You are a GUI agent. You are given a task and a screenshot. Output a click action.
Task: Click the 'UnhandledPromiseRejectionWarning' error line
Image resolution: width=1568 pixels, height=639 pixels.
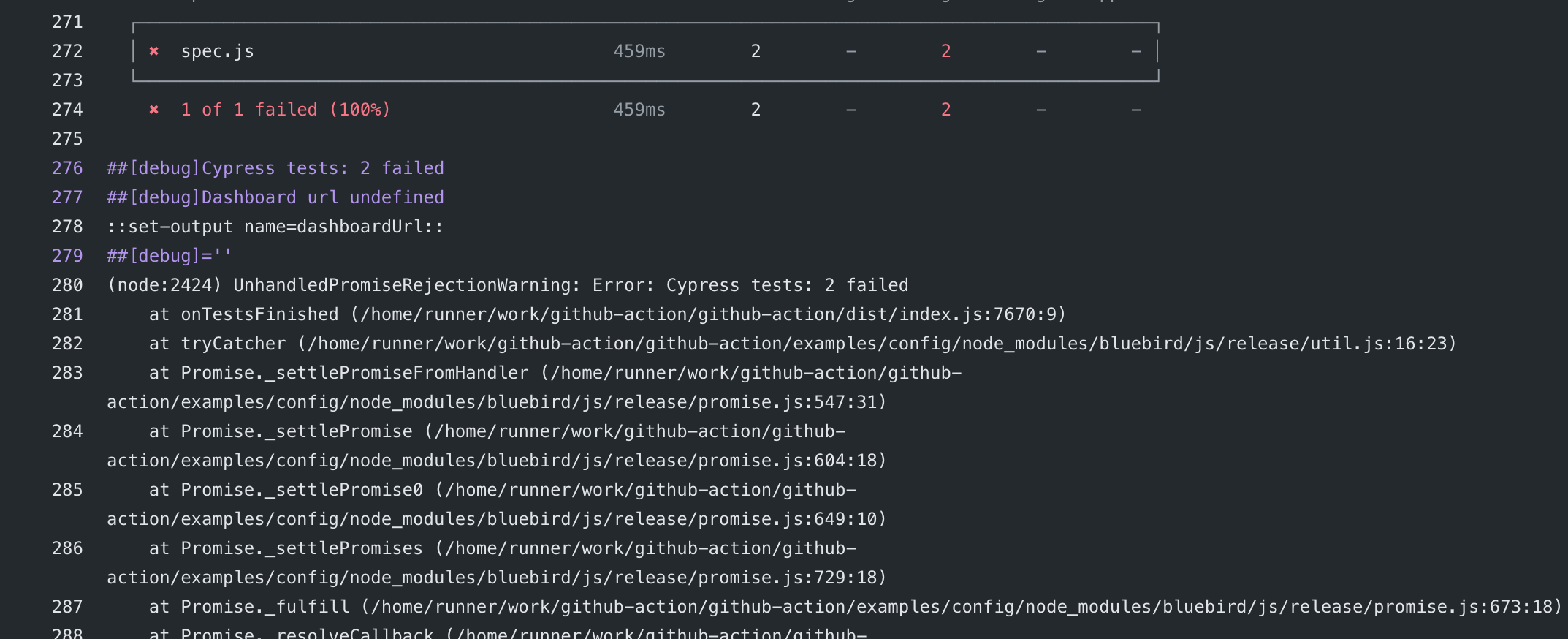tap(508, 285)
